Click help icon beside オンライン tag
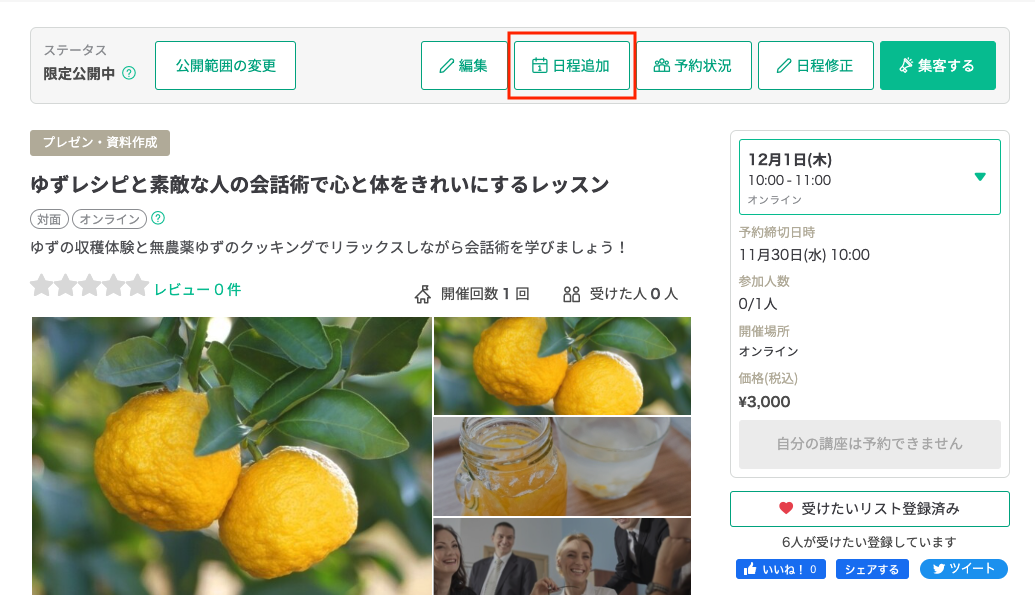This screenshot has height=595, width=1035. (x=158, y=218)
